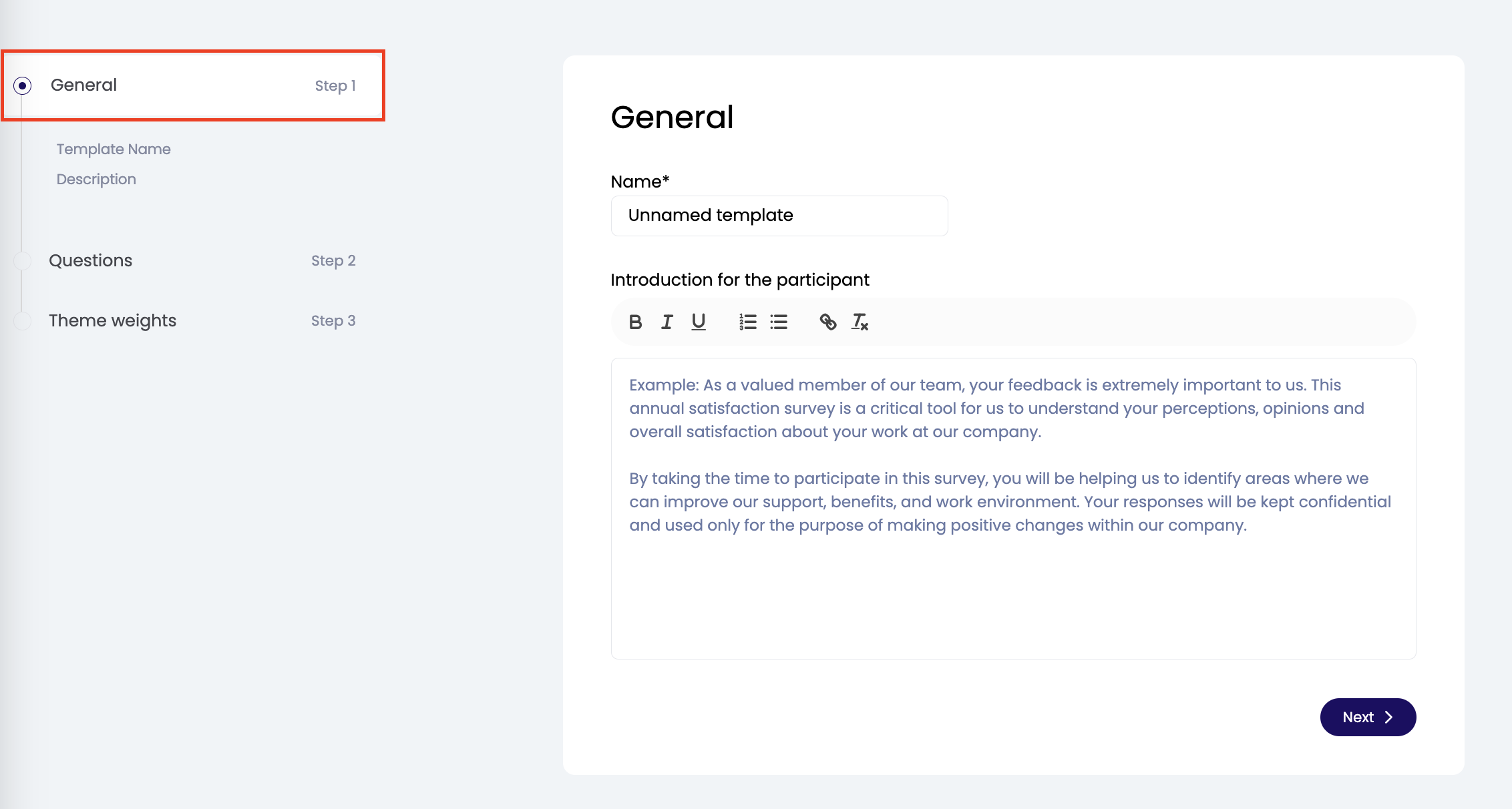
Task: Jump to Template Name sub-item
Action: pyautogui.click(x=114, y=150)
